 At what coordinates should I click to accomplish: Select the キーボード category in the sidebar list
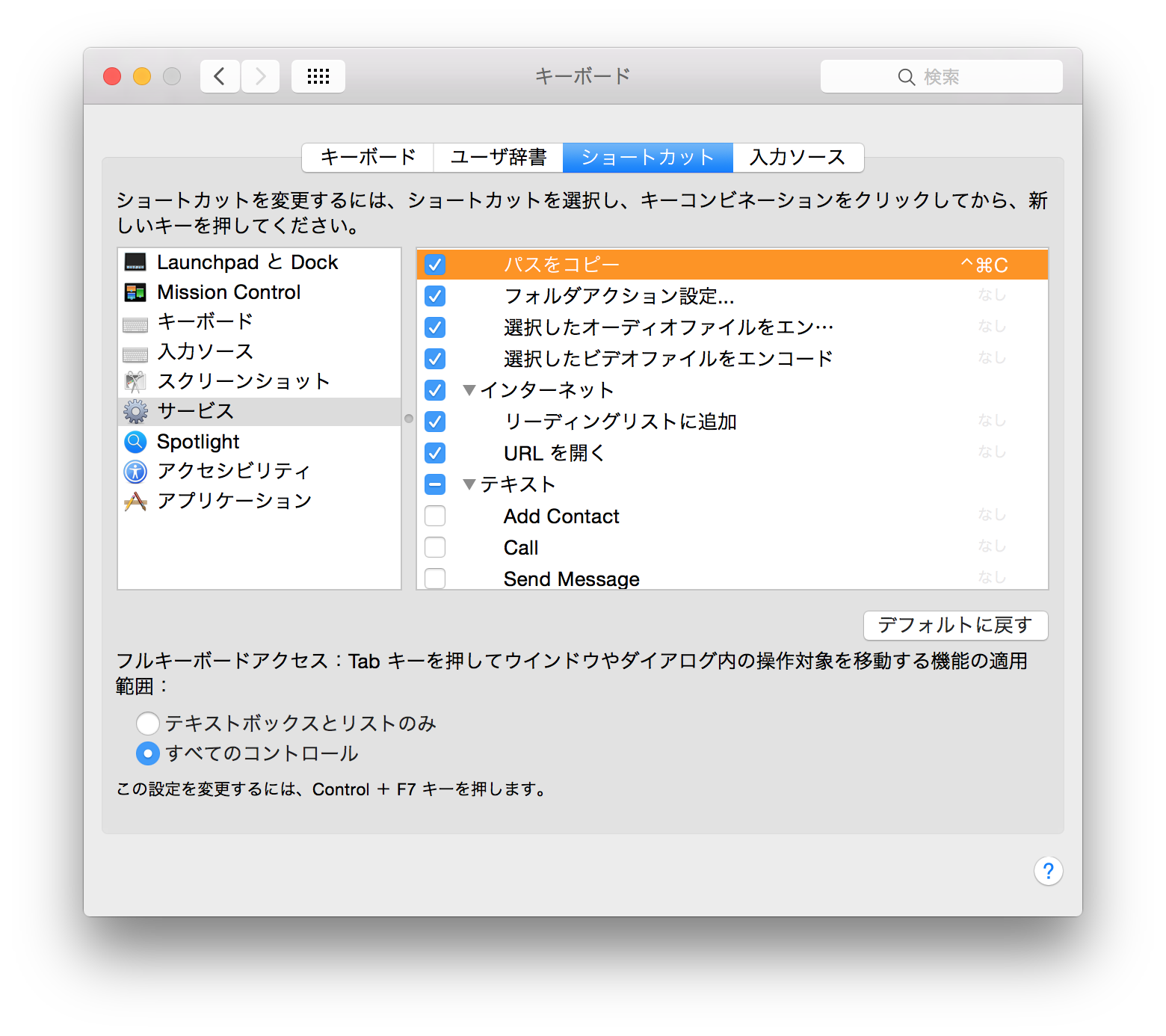tap(204, 322)
